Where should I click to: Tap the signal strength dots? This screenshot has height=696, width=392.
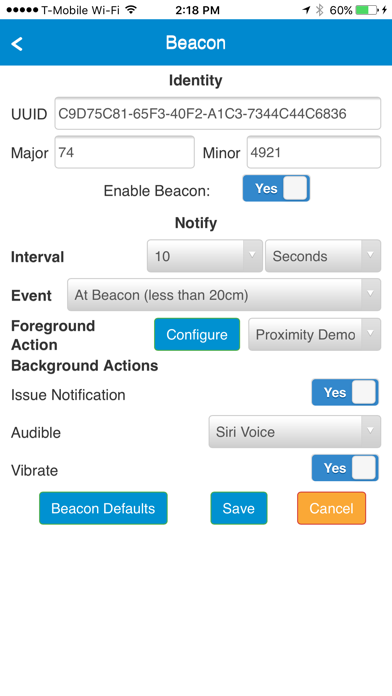(x=22, y=10)
